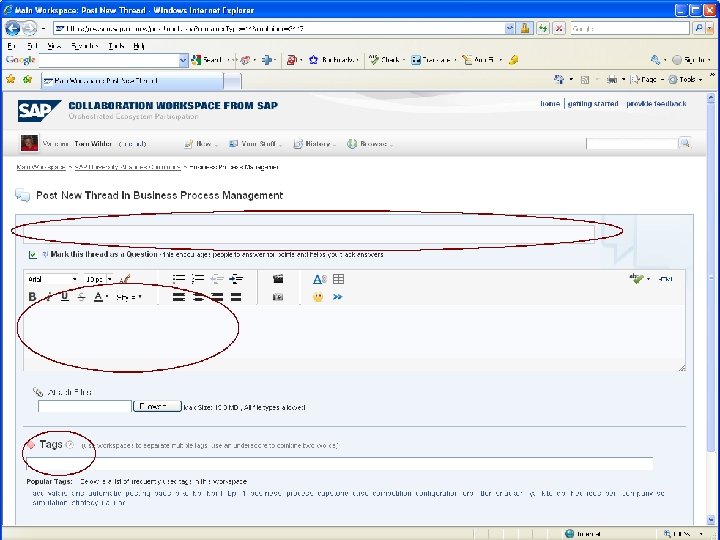720x540 pixels.
Task: Open the address bar history dropdown
Action: 510,28
